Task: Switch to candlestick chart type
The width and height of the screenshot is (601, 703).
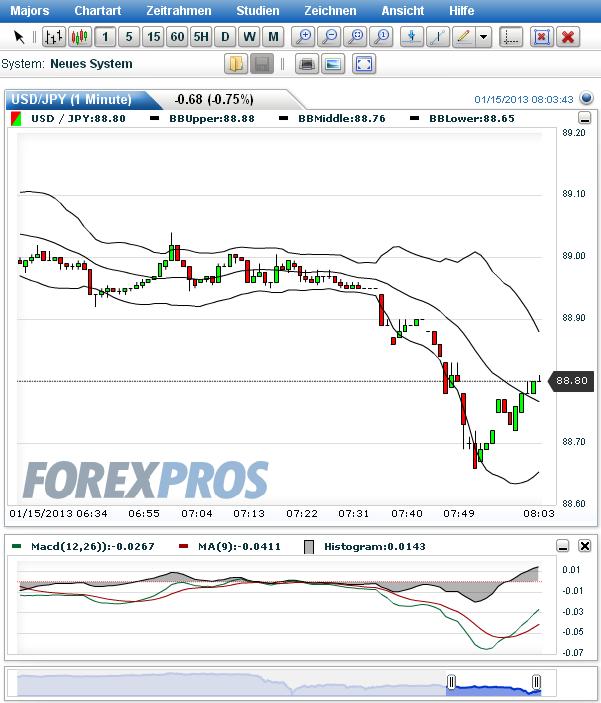Action: (x=80, y=37)
